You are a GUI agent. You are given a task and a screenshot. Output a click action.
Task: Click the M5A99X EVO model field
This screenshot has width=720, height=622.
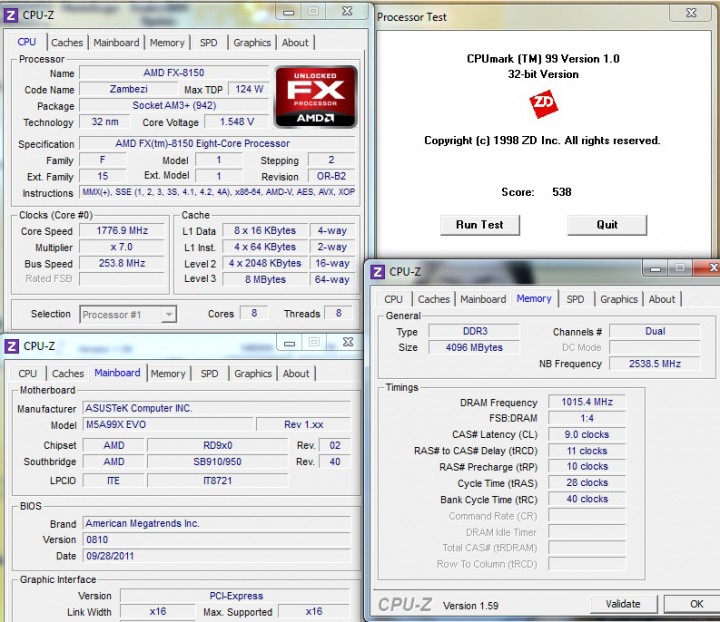(x=168, y=425)
